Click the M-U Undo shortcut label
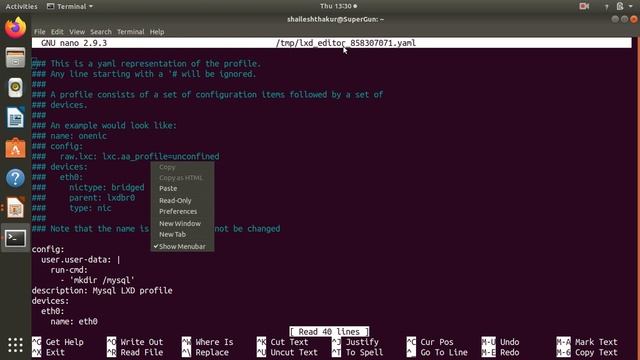Viewport: 640px width, 360px height. pyautogui.click(x=500, y=342)
